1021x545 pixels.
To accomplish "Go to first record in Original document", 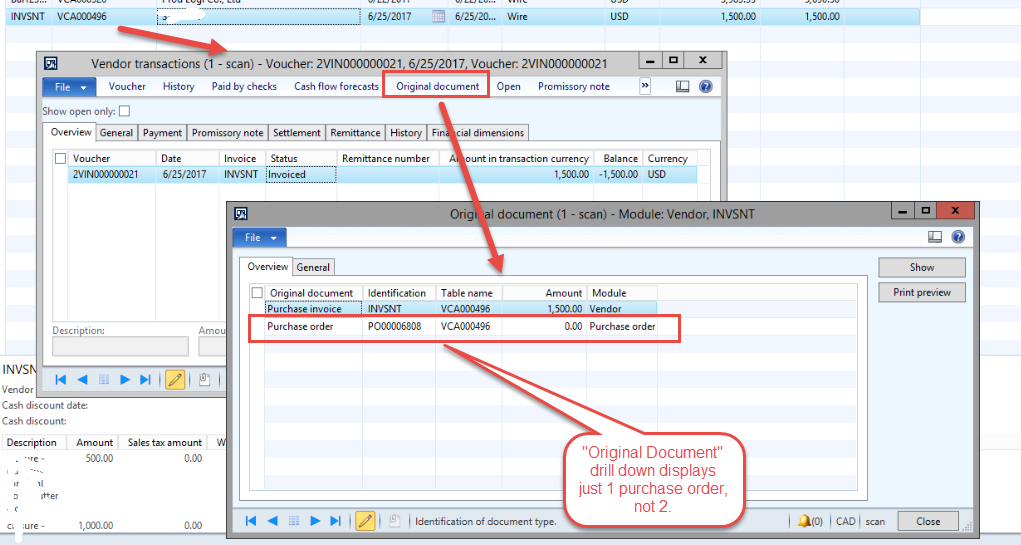I will pyautogui.click(x=251, y=521).
